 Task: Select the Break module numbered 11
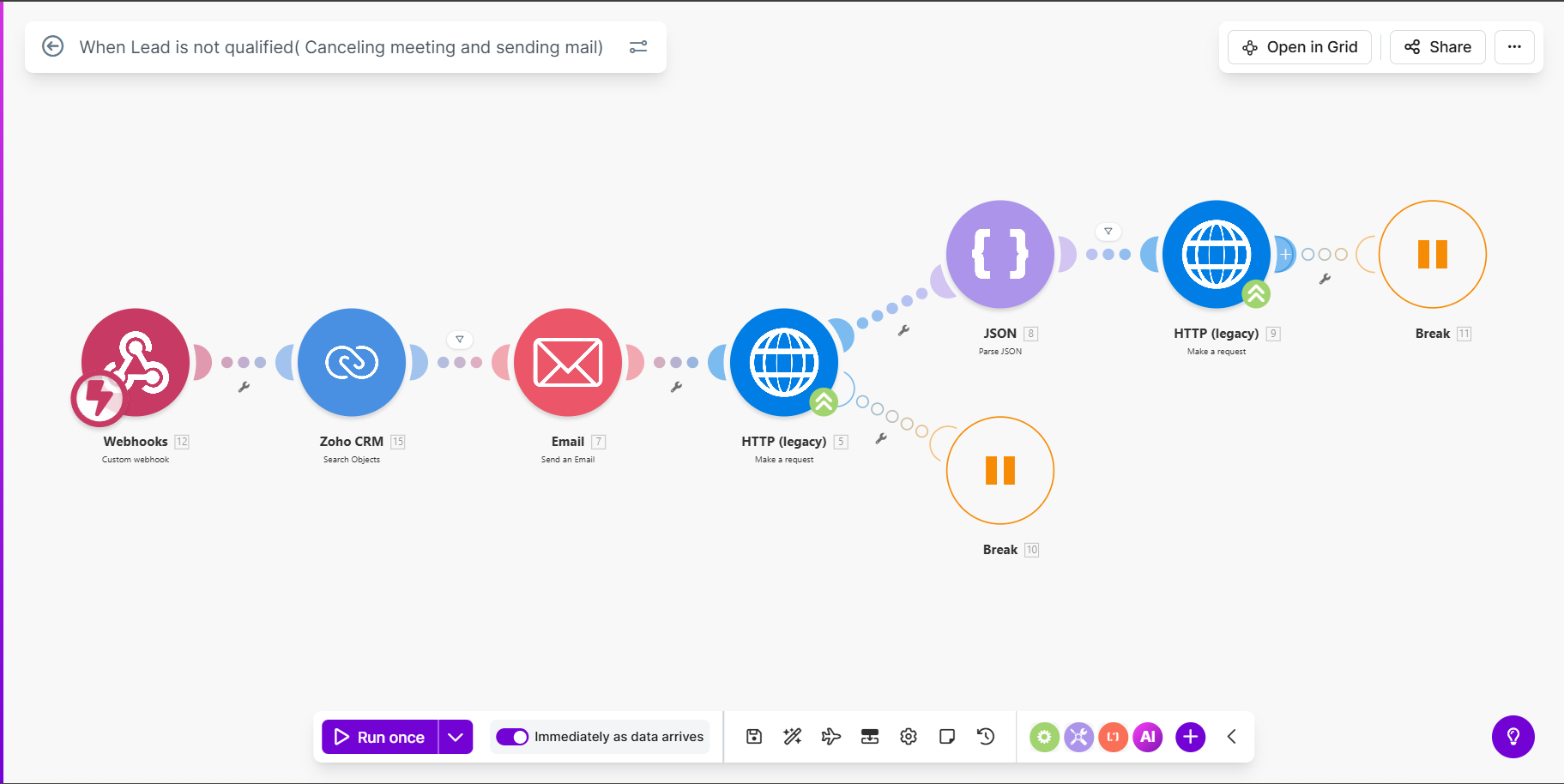(1433, 254)
